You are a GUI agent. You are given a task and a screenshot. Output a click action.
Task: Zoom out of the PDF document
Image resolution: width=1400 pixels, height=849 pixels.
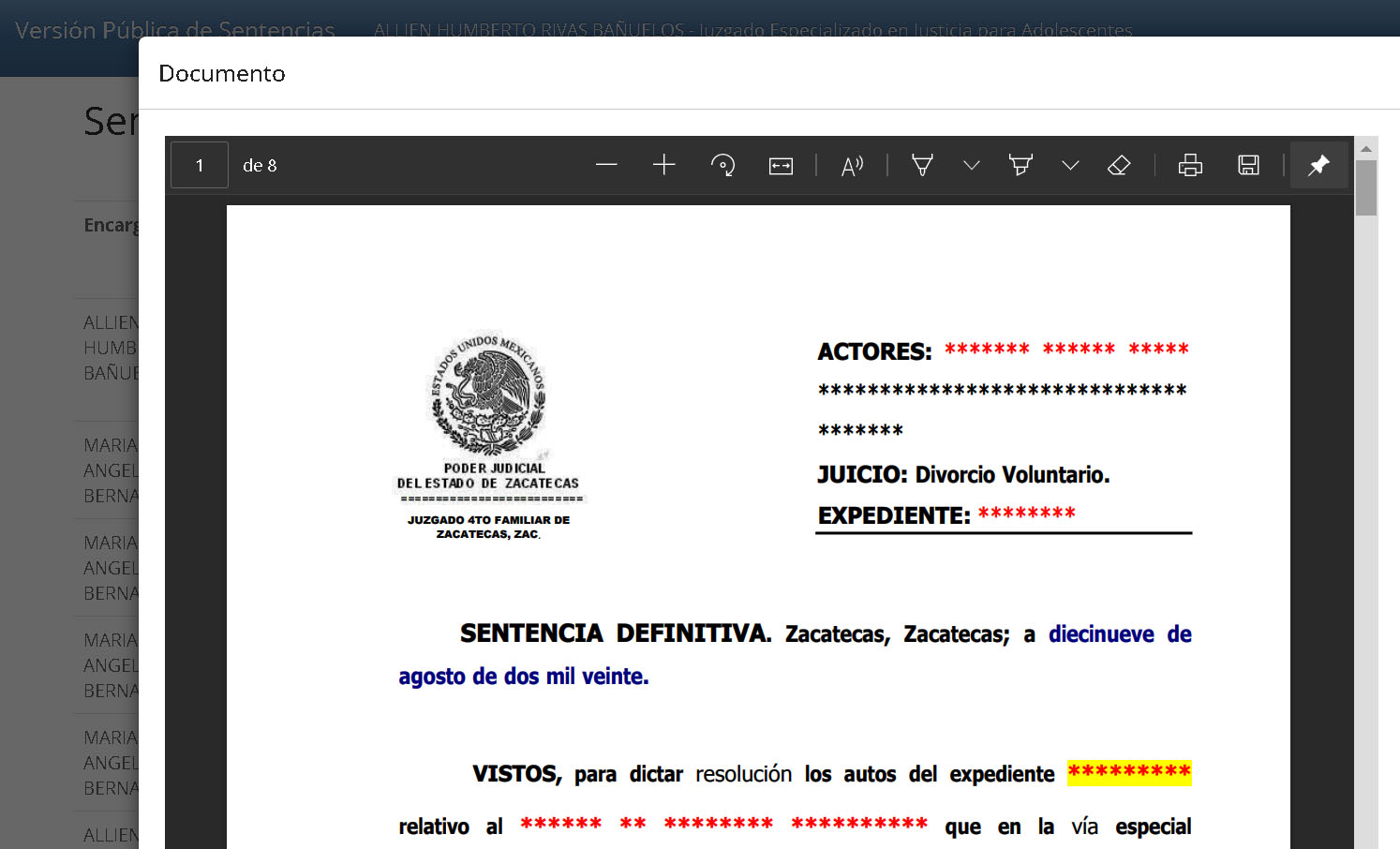click(x=606, y=165)
